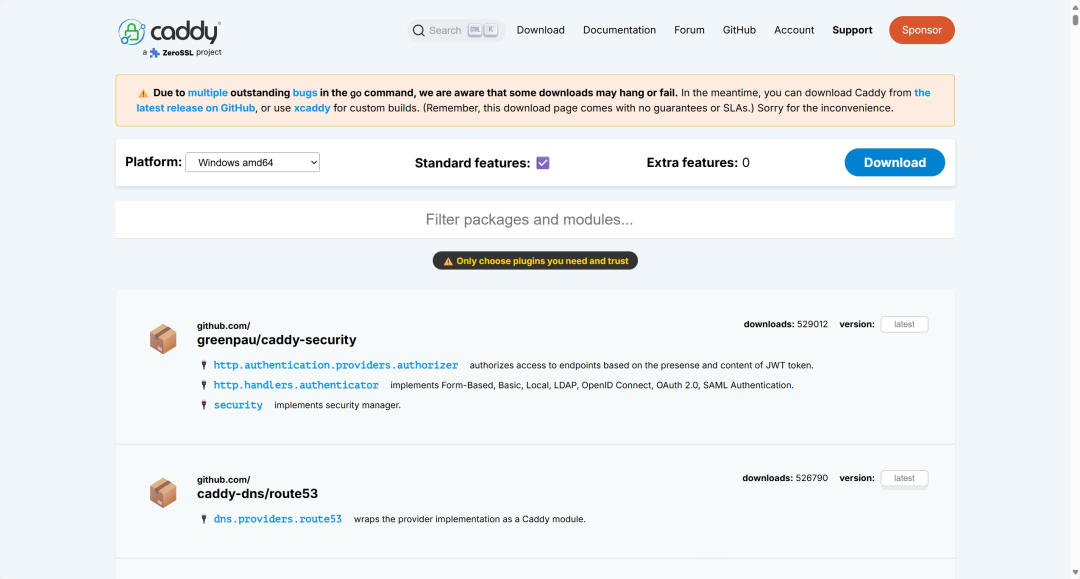Click the caddy-security package box icon
1080x579 pixels.
click(x=163, y=339)
